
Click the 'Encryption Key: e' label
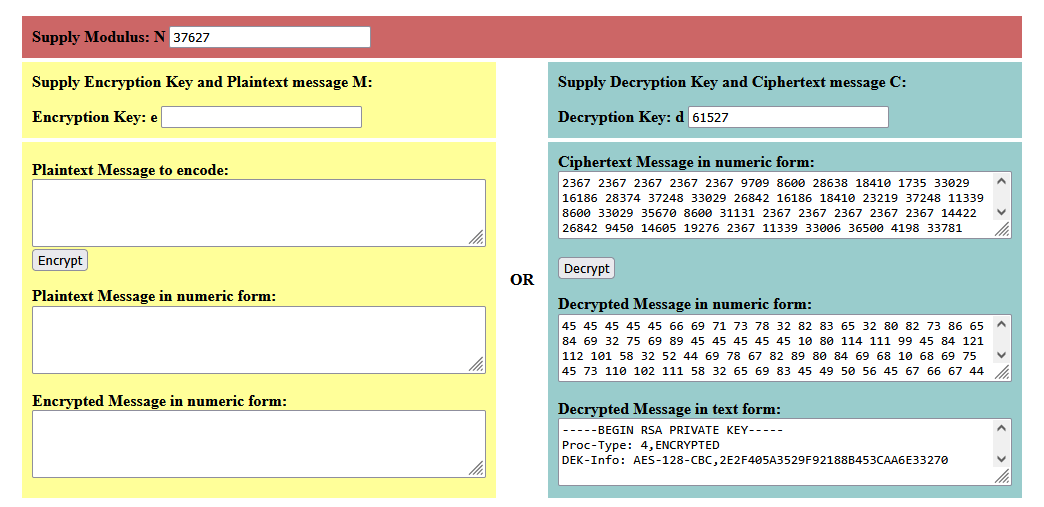point(95,117)
